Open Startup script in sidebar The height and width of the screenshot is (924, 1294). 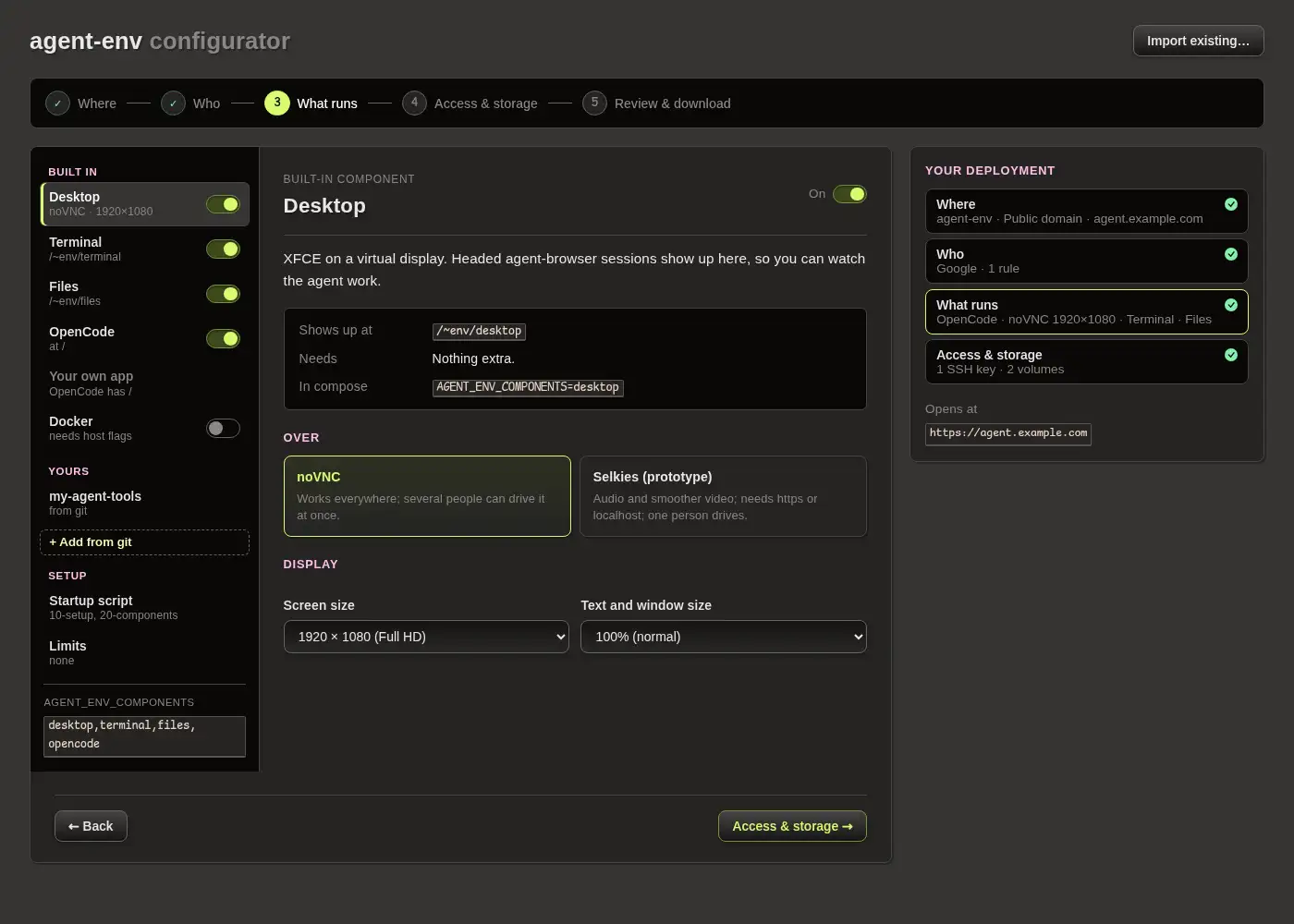click(144, 607)
